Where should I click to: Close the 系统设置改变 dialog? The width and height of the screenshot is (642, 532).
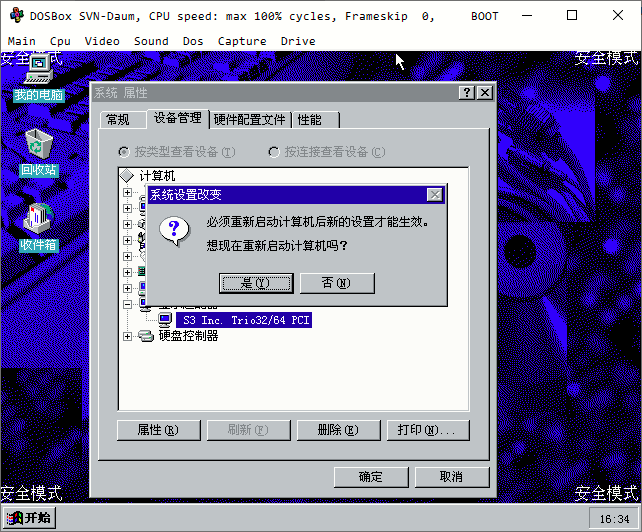tap(434, 195)
